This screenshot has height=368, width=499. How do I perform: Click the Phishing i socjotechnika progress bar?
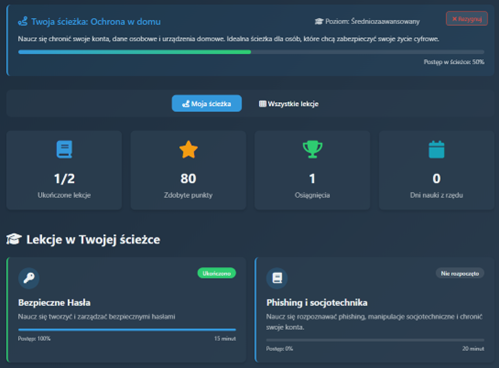[375, 340]
